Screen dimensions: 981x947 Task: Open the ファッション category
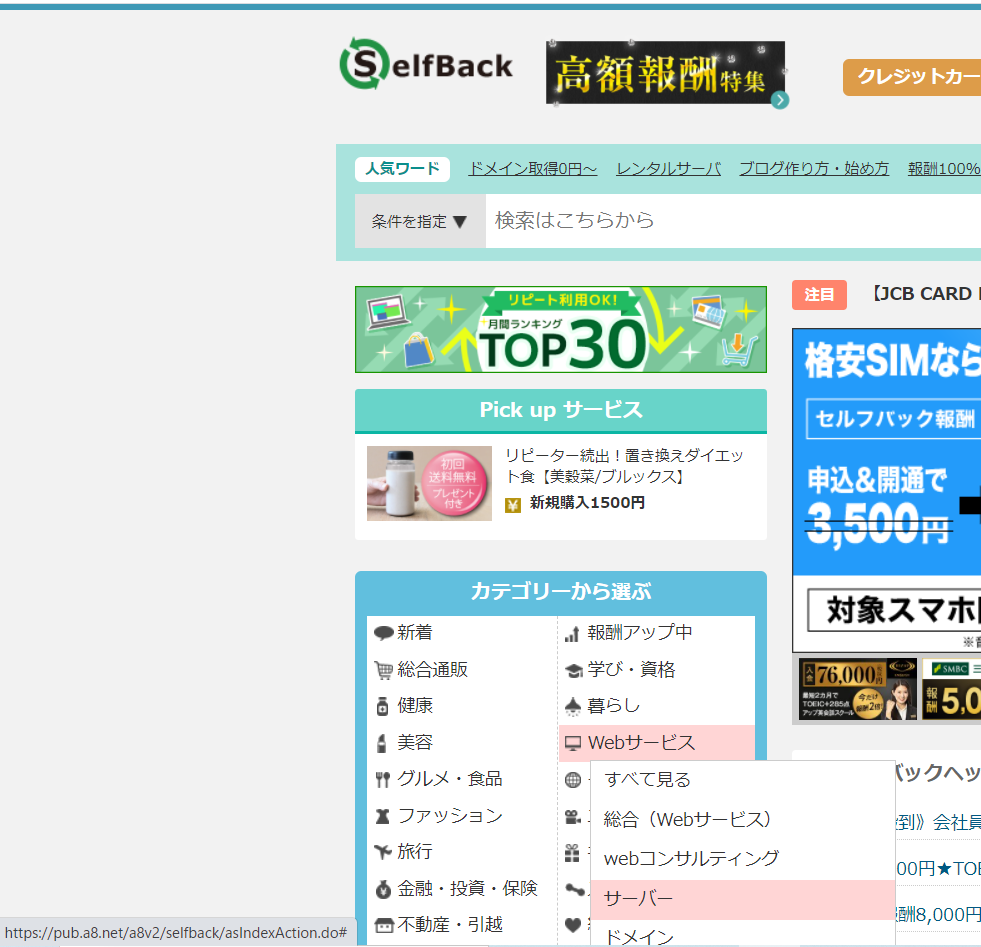coord(450,816)
